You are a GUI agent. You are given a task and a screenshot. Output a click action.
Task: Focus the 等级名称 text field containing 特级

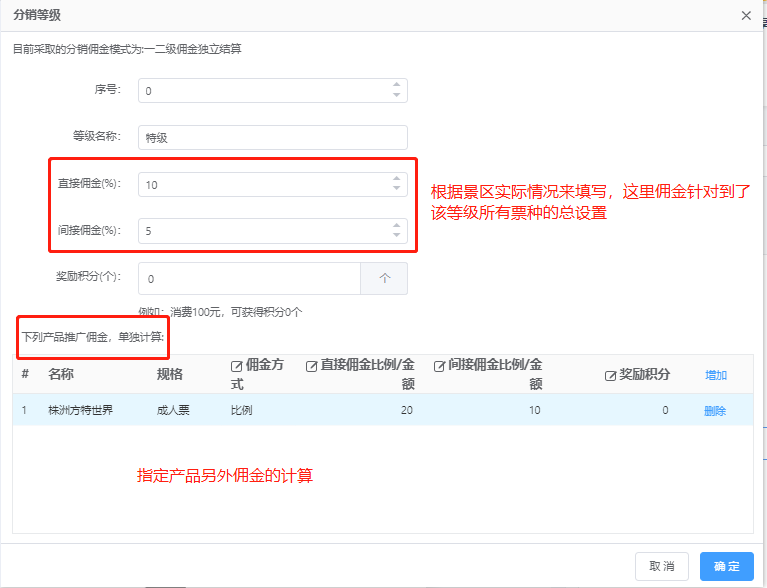click(272, 138)
